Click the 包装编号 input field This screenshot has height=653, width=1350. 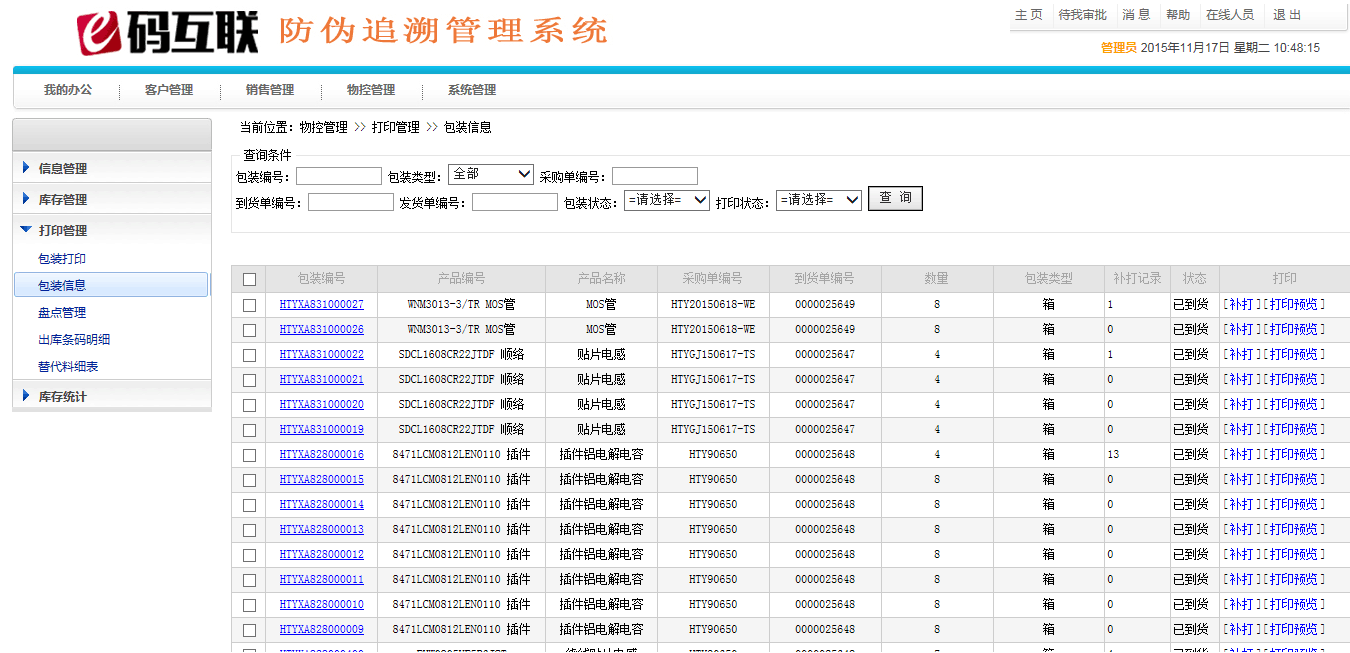(339, 177)
